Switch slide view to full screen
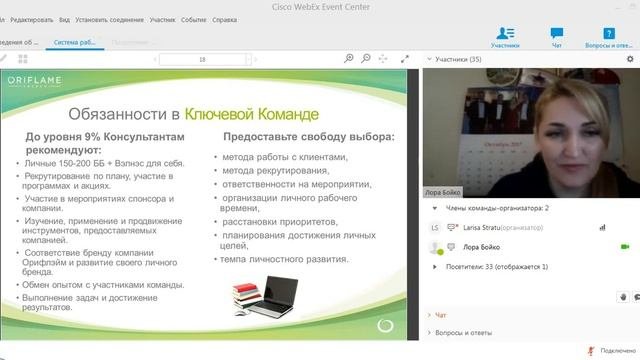Viewport: 640px width, 360px height. [x=404, y=59]
